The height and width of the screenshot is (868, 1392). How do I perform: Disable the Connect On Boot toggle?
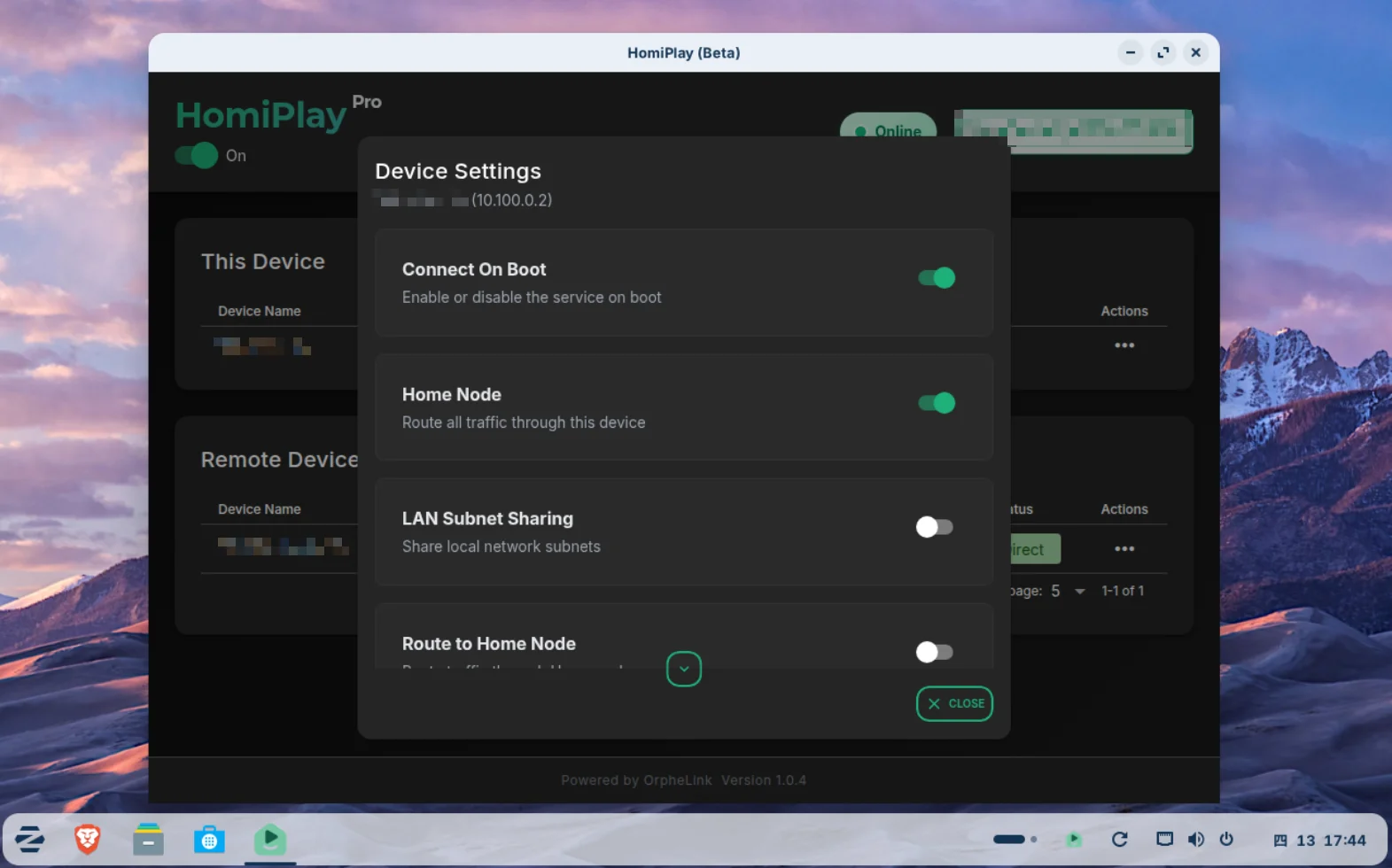pos(936,278)
